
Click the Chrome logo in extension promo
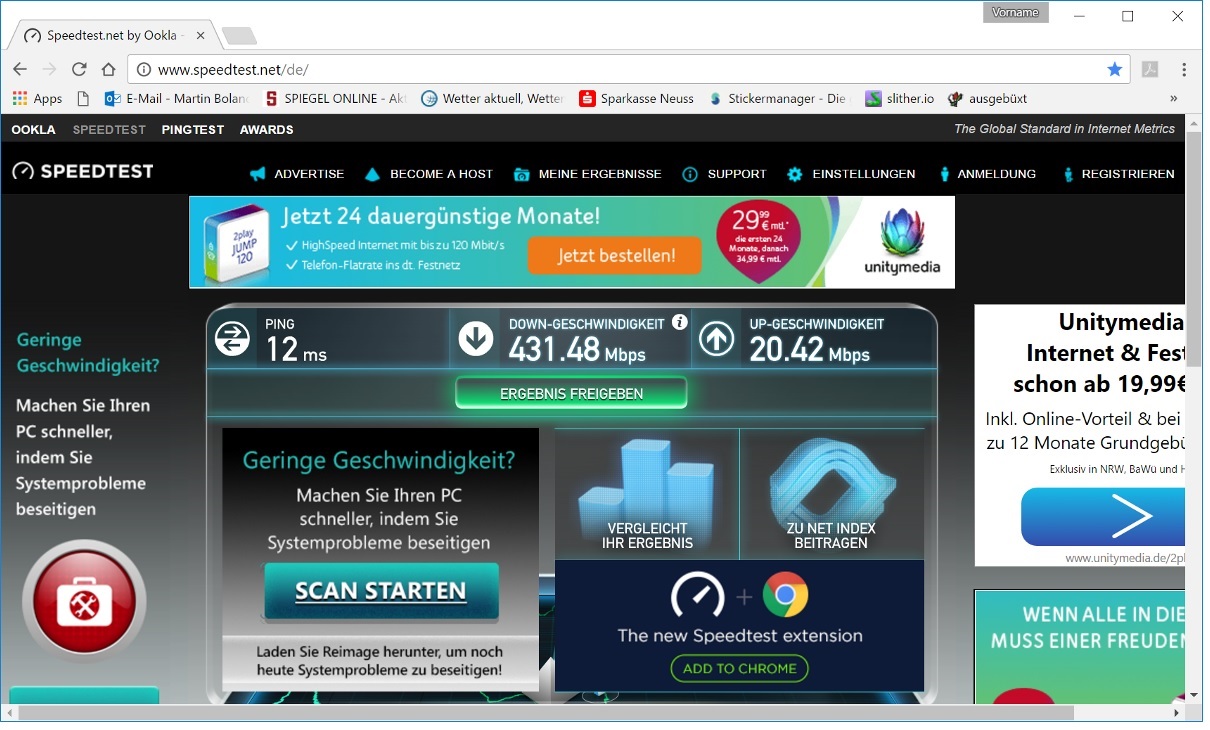785,596
